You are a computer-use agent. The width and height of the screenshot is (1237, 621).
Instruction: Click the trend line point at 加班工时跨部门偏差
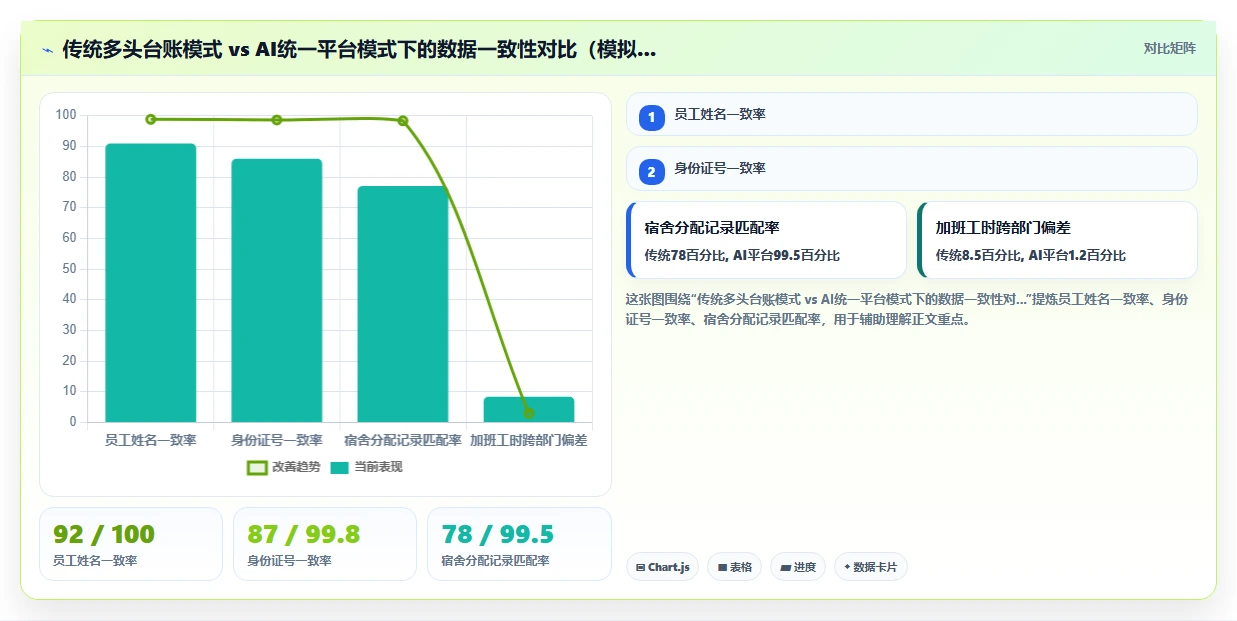point(529,413)
